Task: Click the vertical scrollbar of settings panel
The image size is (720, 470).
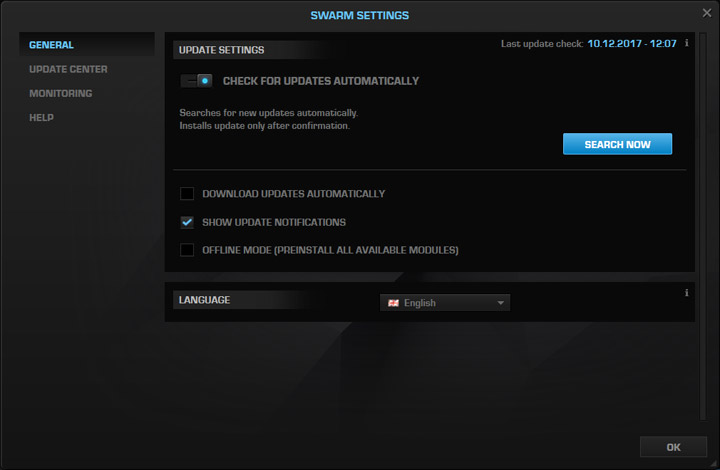Action: 703,226
